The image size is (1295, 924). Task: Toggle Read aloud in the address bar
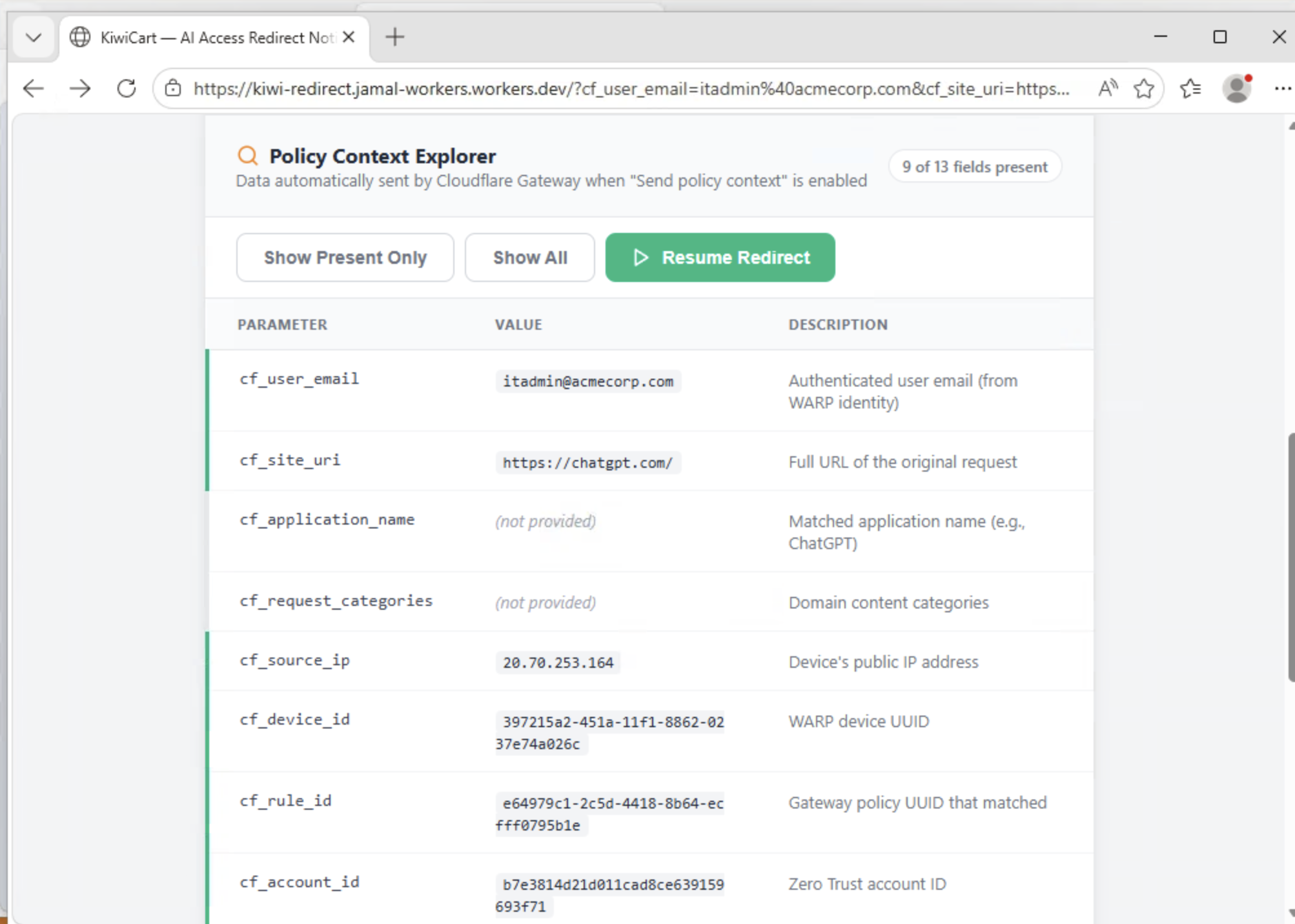coord(1108,88)
